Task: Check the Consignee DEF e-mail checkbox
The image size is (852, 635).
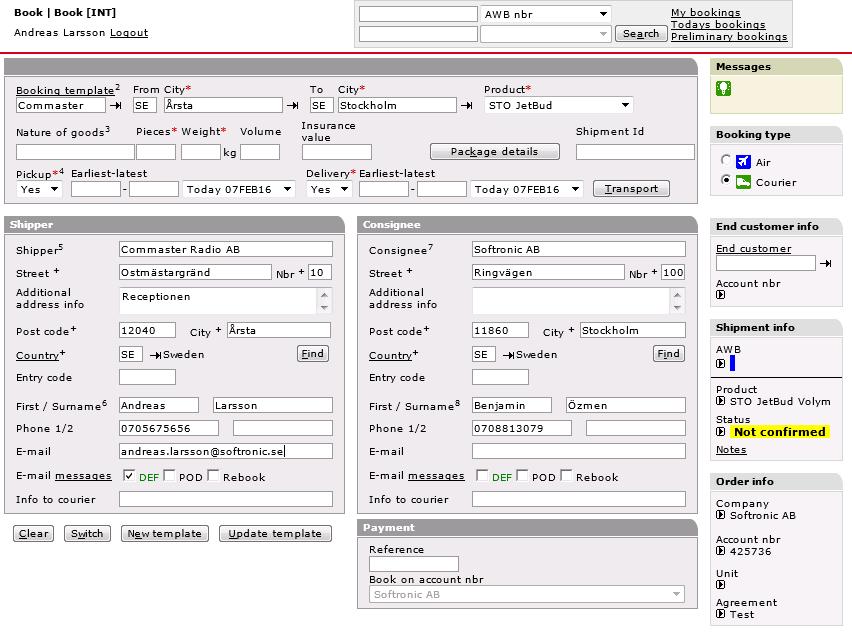Action: pos(482,475)
